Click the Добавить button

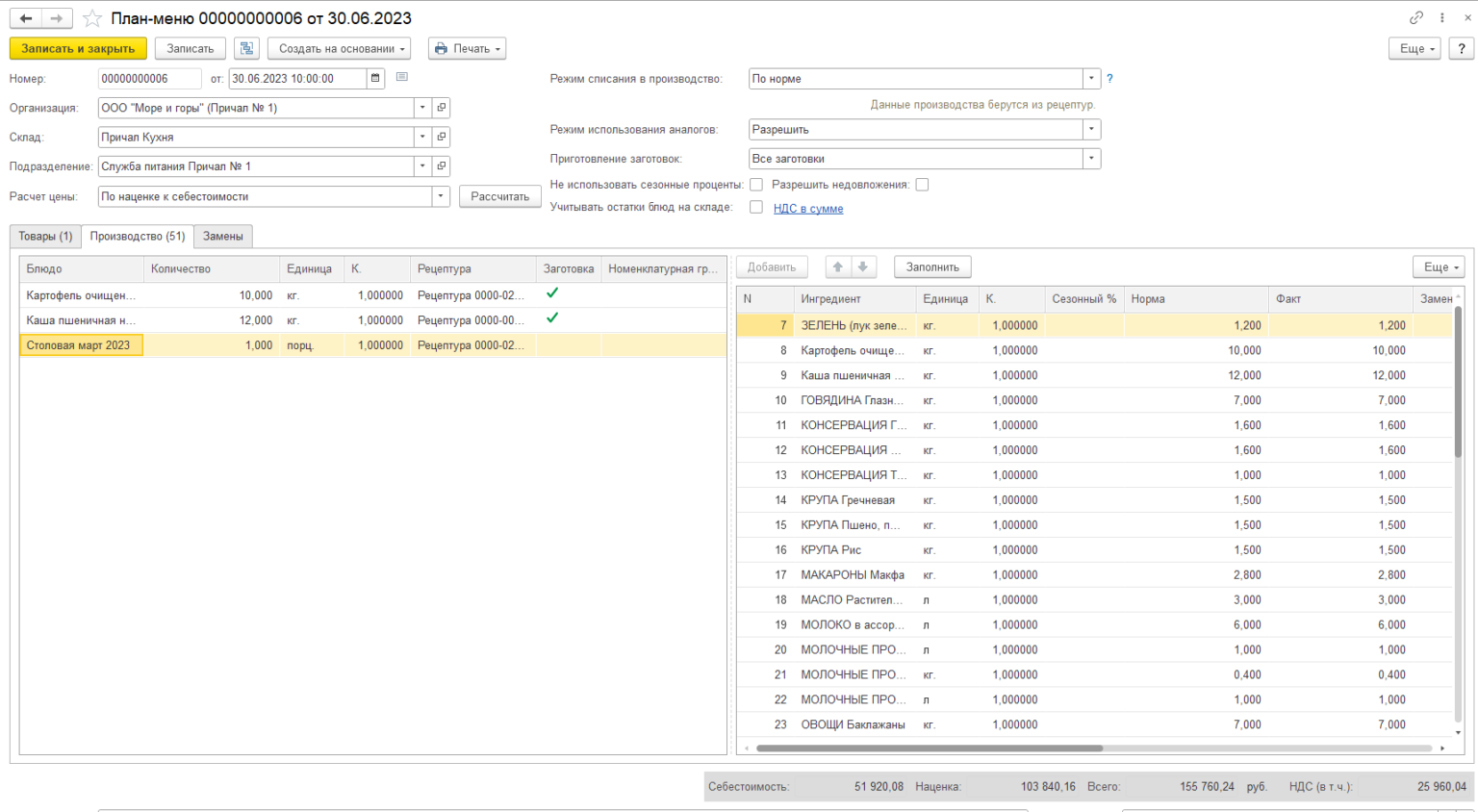(772, 267)
